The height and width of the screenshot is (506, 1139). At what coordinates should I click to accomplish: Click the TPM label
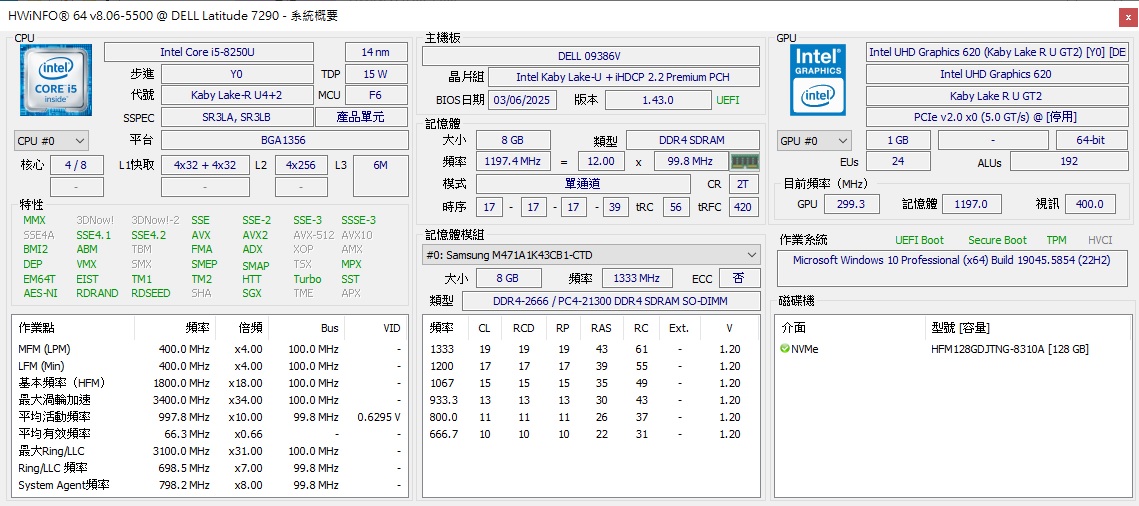click(1056, 240)
